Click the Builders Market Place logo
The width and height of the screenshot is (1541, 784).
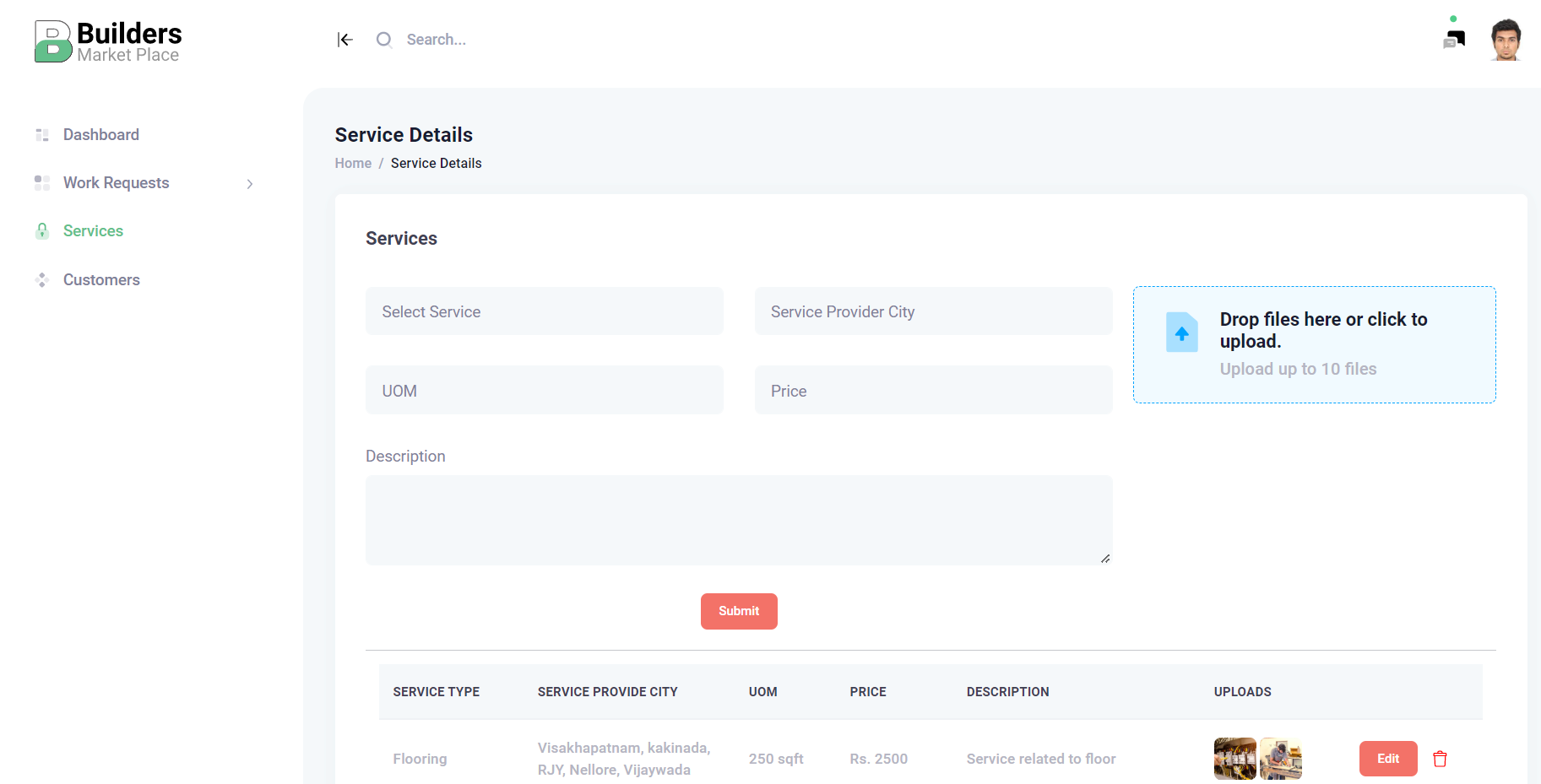(x=108, y=41)
